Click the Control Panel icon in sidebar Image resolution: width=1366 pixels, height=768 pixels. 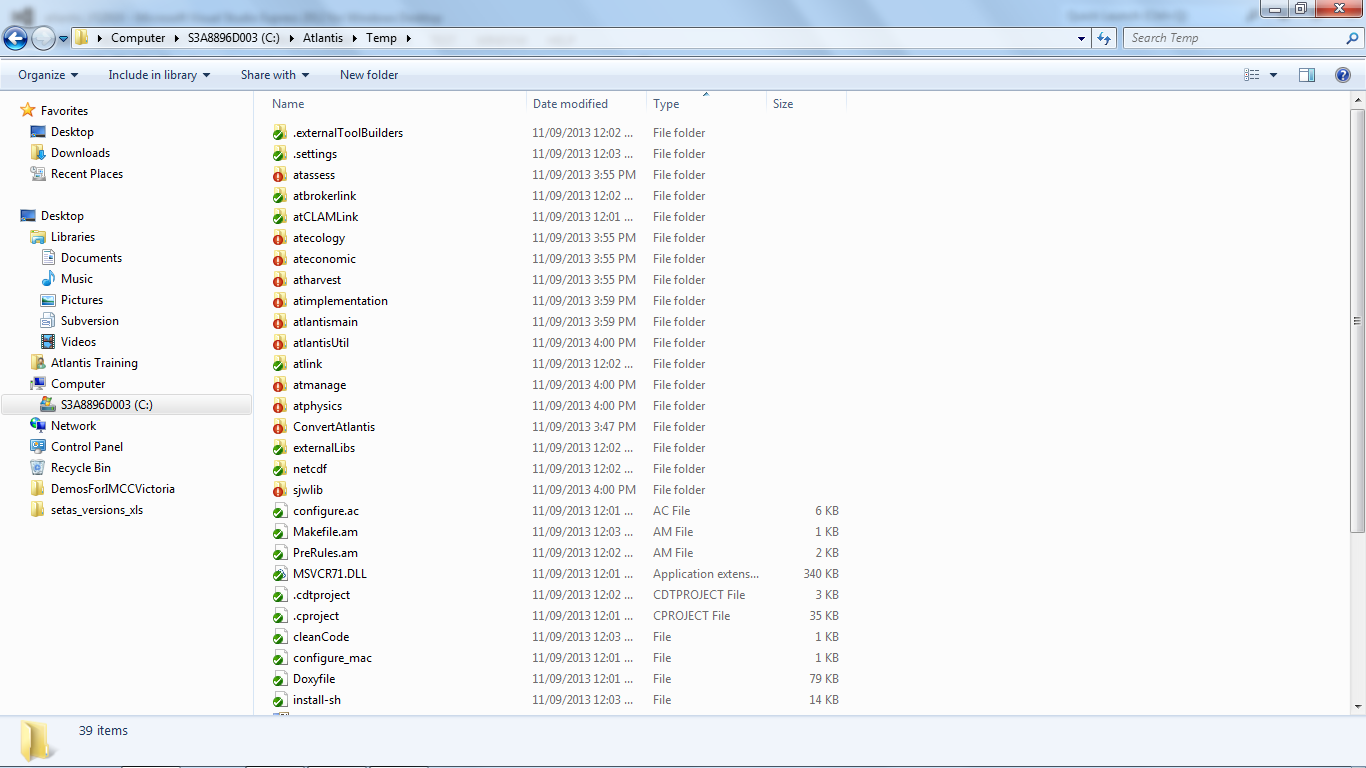click(38, 447)
